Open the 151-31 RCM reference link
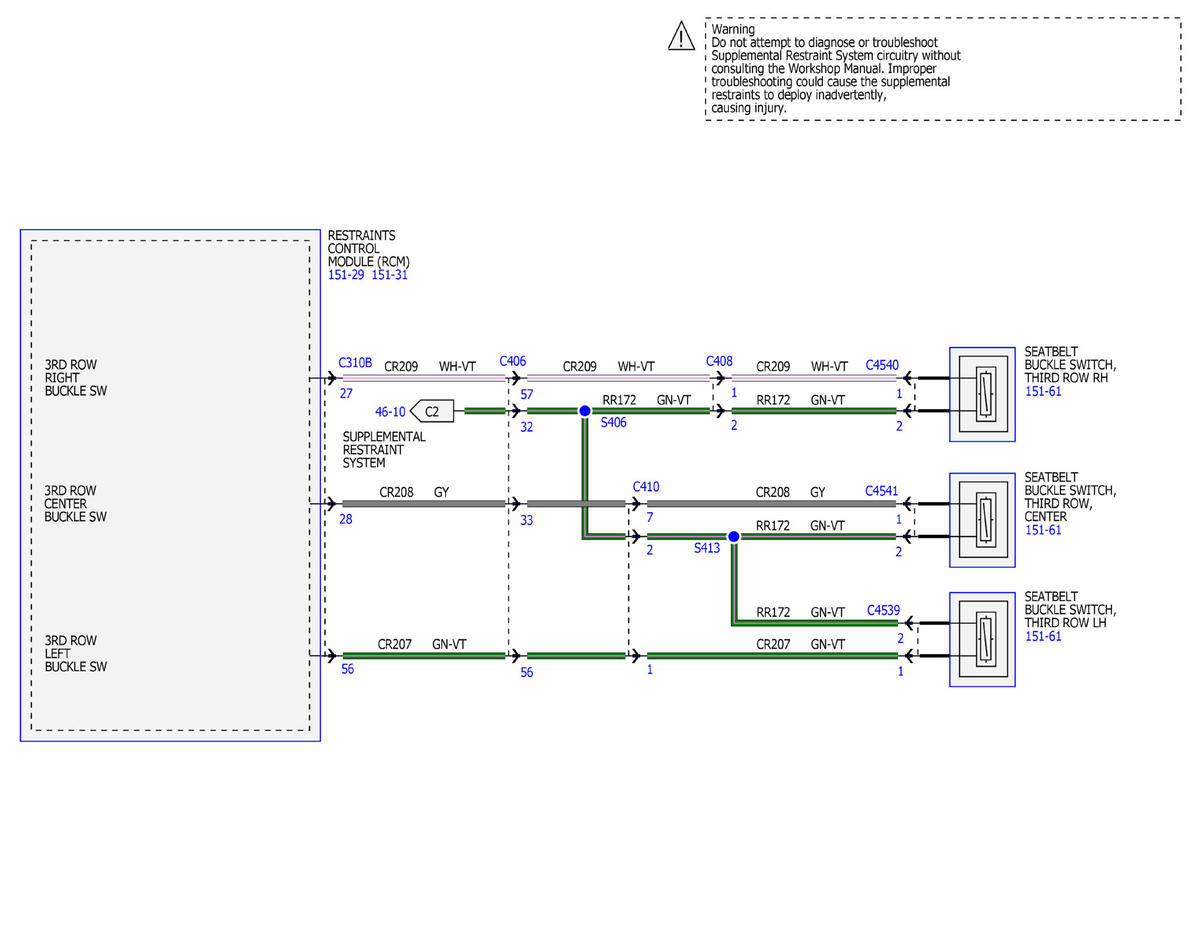1200x927 pixels. (390, 275)
